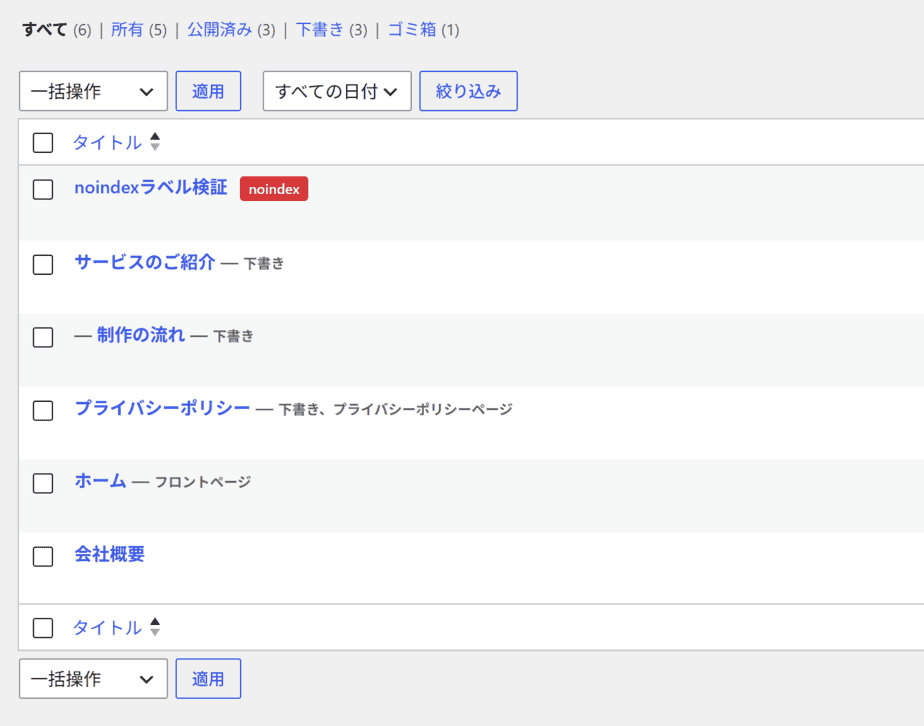Click the 絞り込み filter button
This screenshot has width=924, height=726.
point(468,91)
